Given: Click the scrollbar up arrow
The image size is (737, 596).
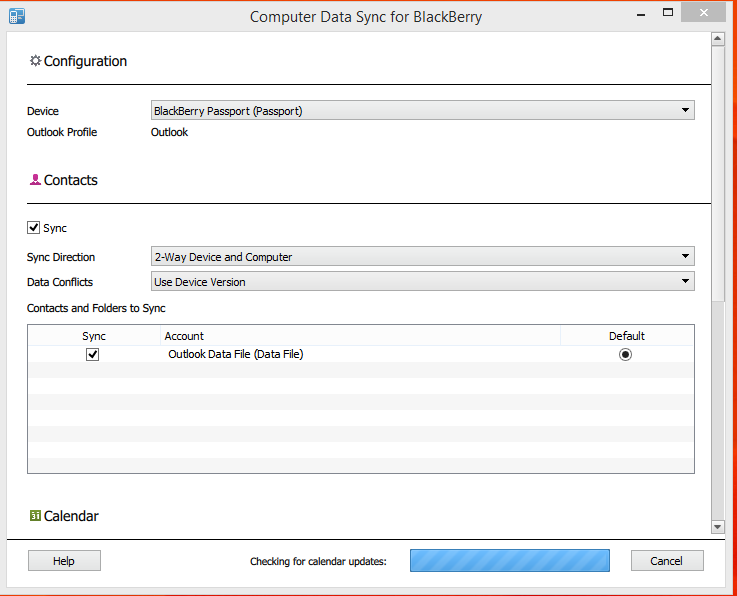Looking at the screenshot, I should click(718, 39).
